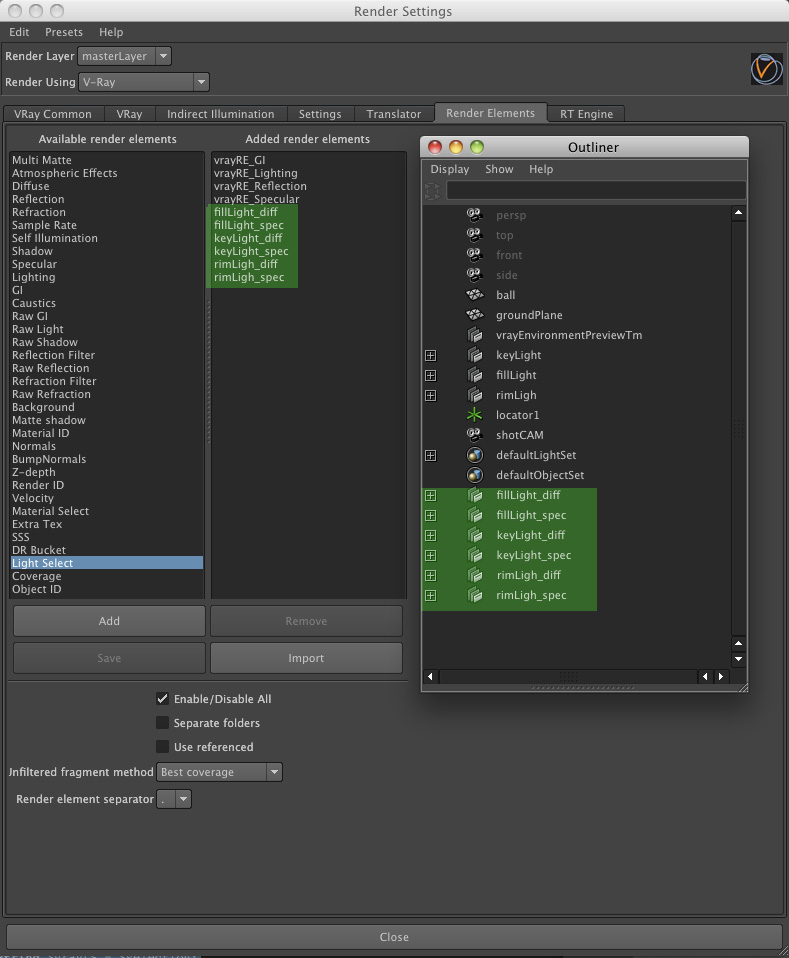
Task: Open the Render Using dropdown
Action: click(x=144, y=82)
